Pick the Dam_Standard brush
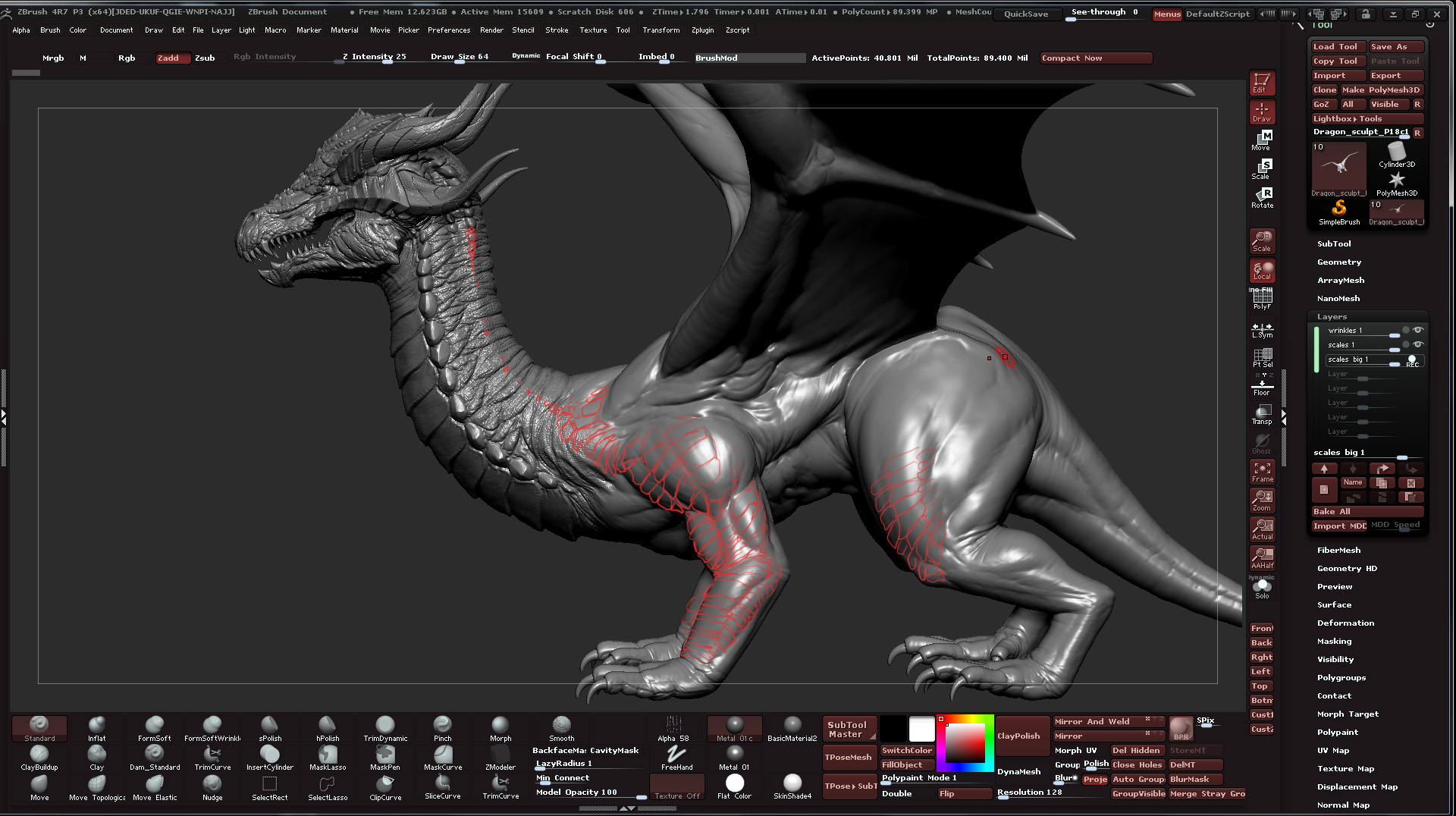 point(155,758)
